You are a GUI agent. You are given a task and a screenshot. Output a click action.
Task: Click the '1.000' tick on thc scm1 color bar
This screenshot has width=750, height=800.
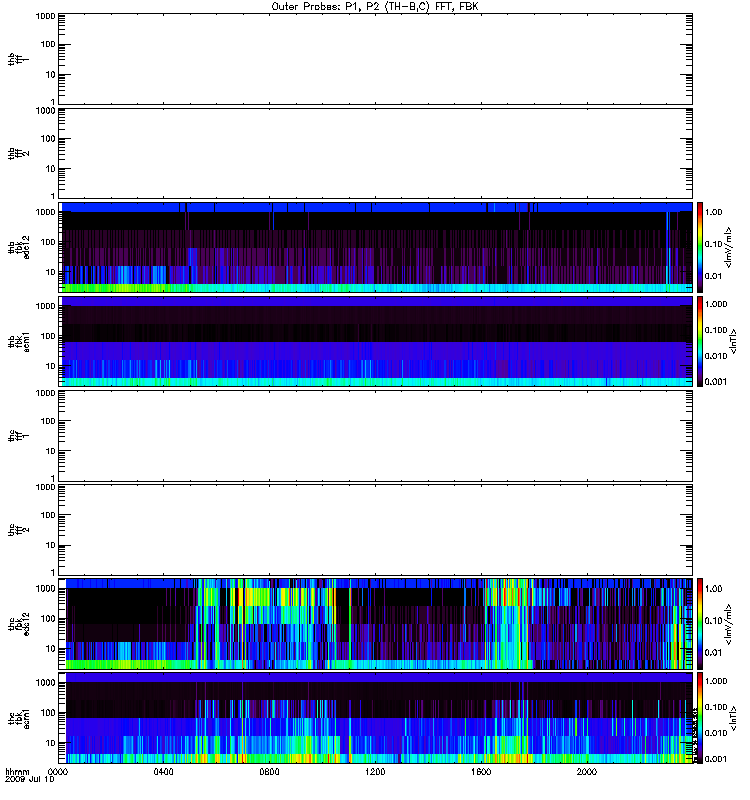tap(716, 681)
